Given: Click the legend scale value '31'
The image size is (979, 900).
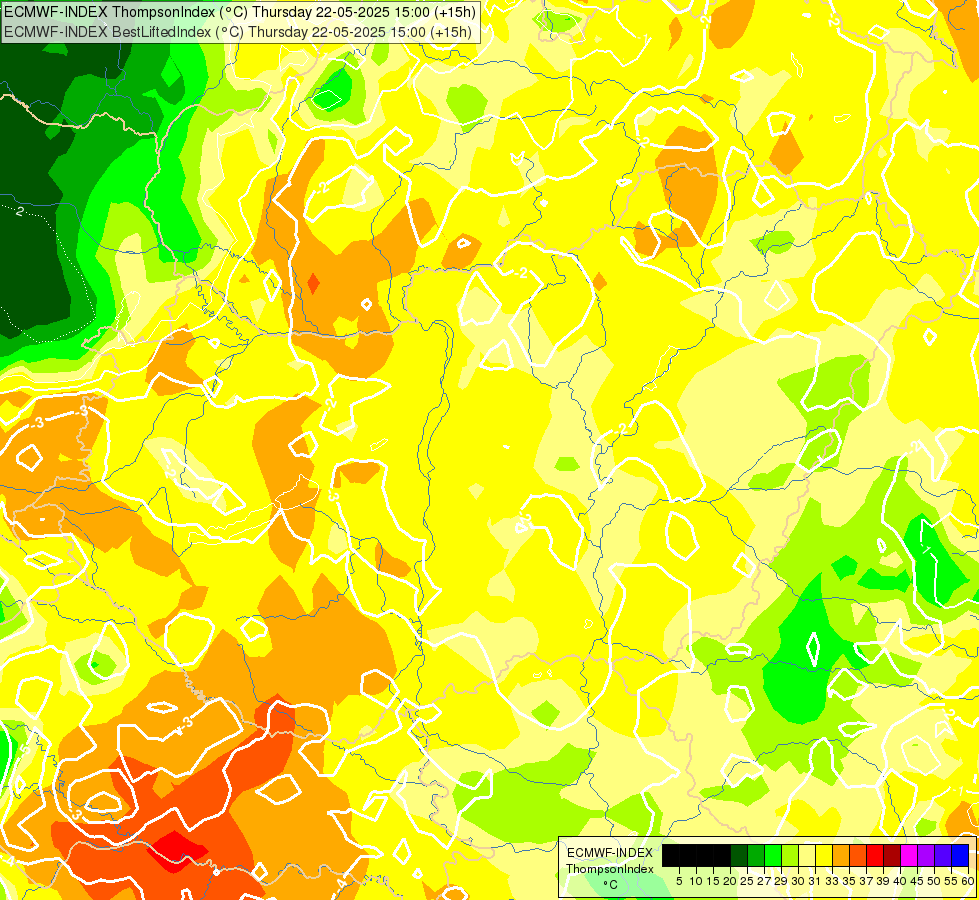Looking at the screenshot, I should coord(815,881).
